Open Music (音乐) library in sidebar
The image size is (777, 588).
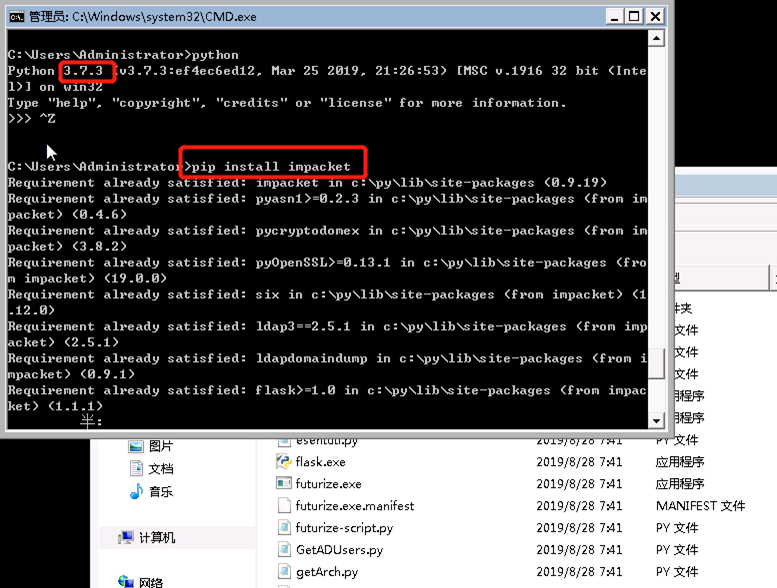coord(160,492)
